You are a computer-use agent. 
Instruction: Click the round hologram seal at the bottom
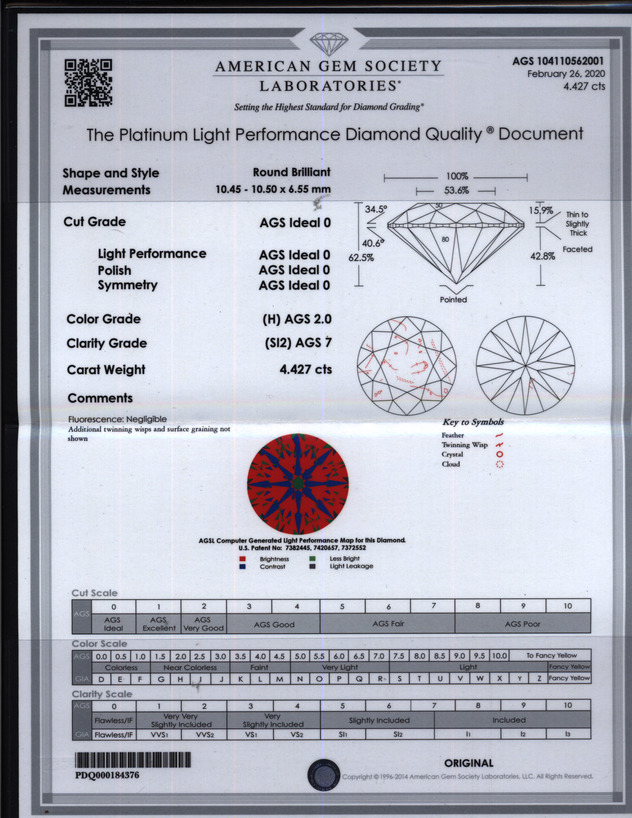(x=324, y=773)
